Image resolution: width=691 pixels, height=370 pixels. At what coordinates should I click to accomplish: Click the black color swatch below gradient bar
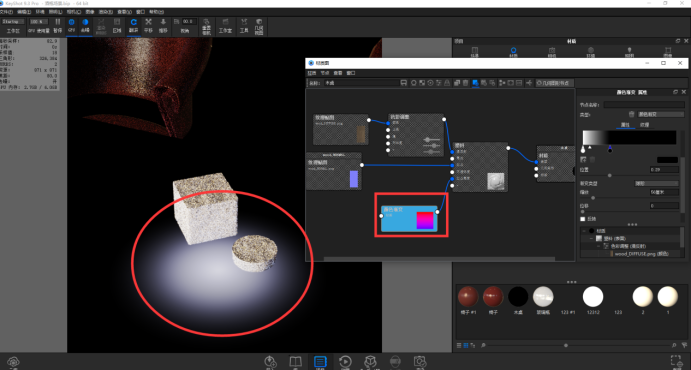click(667, 159)
